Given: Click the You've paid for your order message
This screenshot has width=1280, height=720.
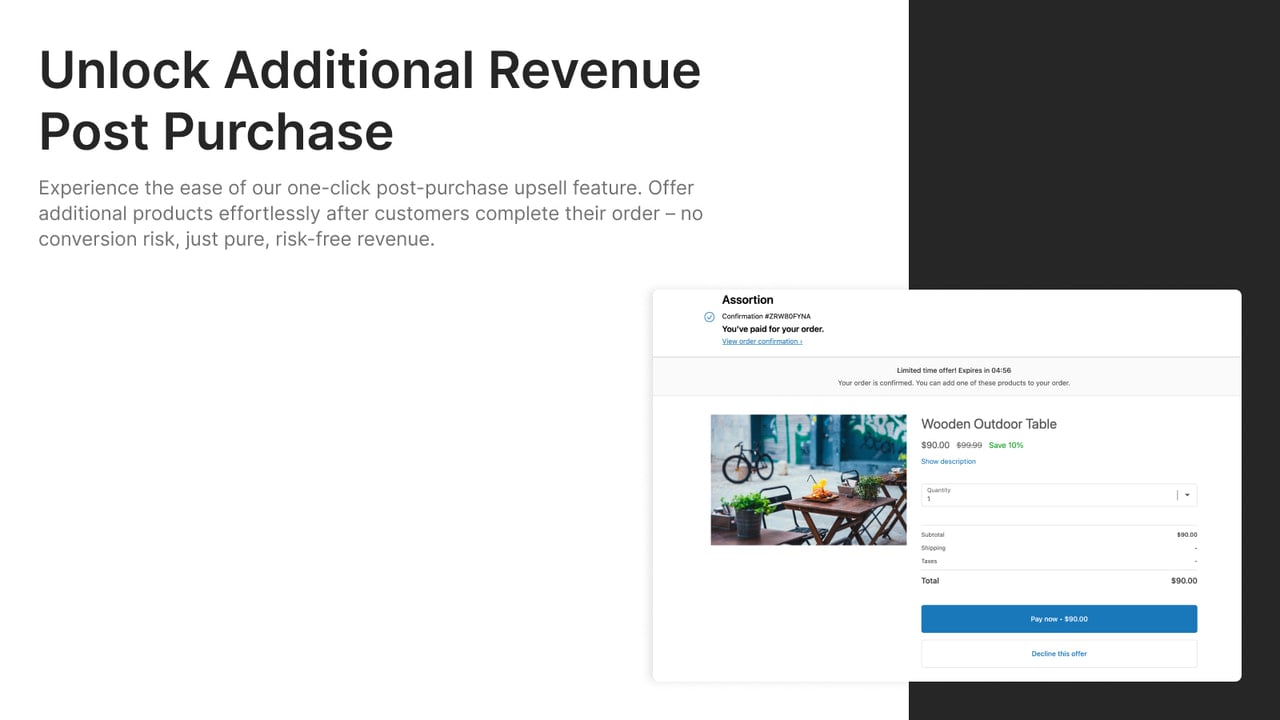Looking at the screenshot, I should point(773,329).
